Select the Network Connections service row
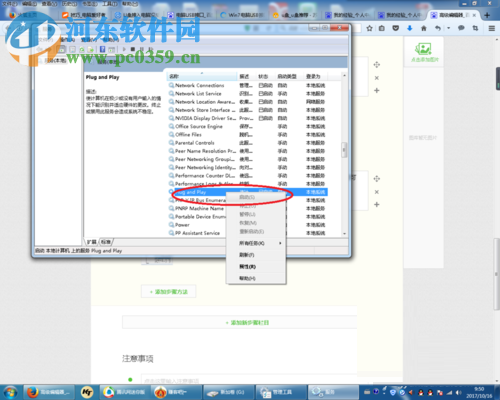Image resolution: width=500 pixels, height=400 pixels. [x=247, y=86]
